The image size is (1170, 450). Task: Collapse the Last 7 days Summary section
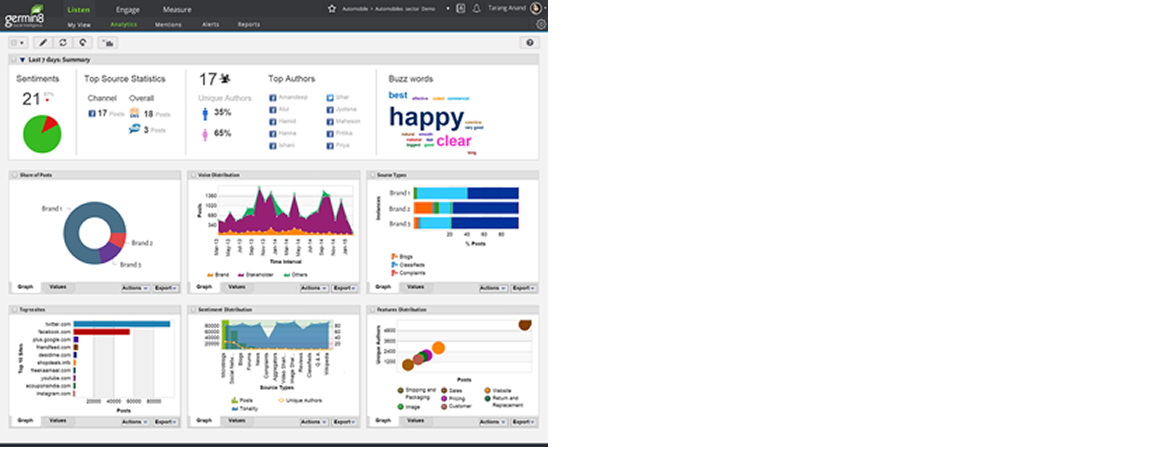click(x=22, y=60)
